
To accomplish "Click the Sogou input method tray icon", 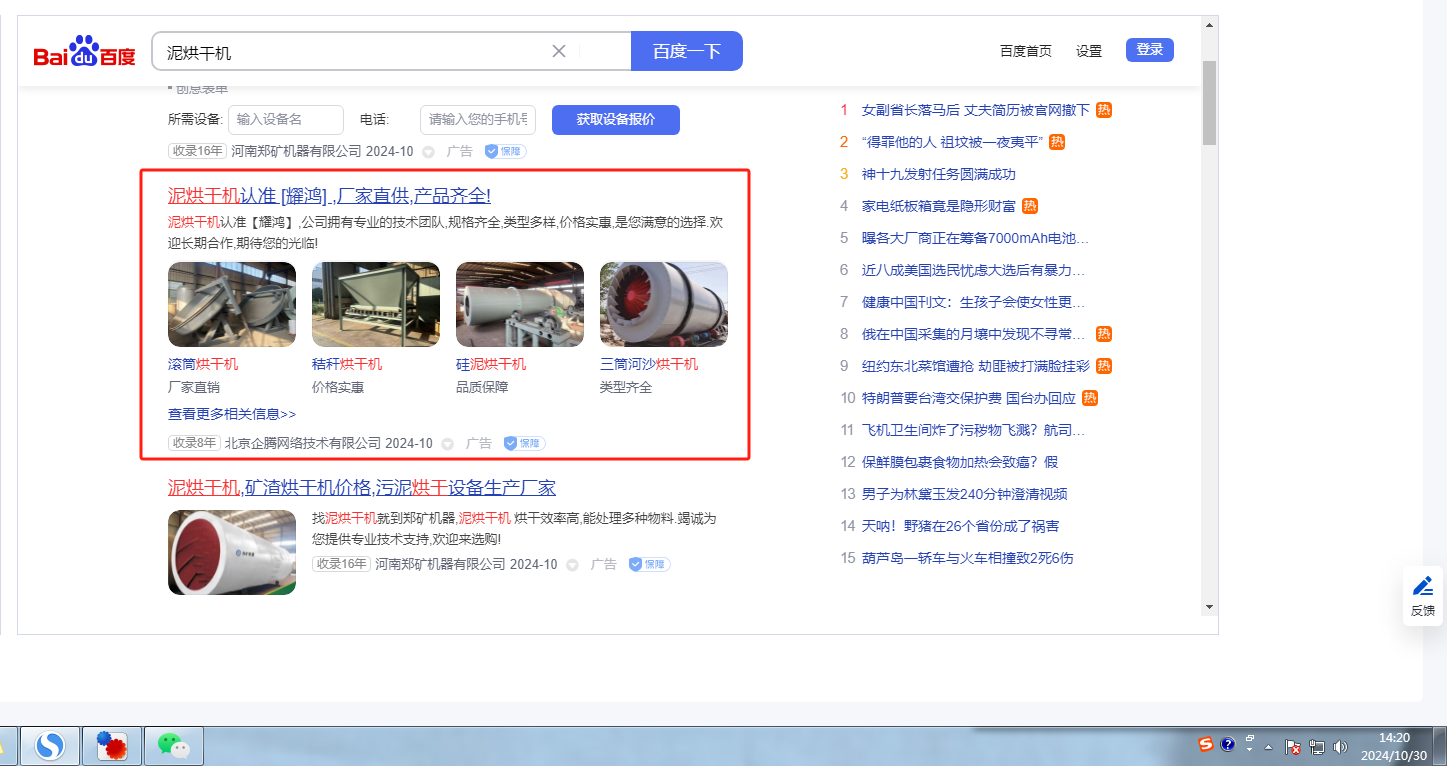I will (x=1206, y=744).
